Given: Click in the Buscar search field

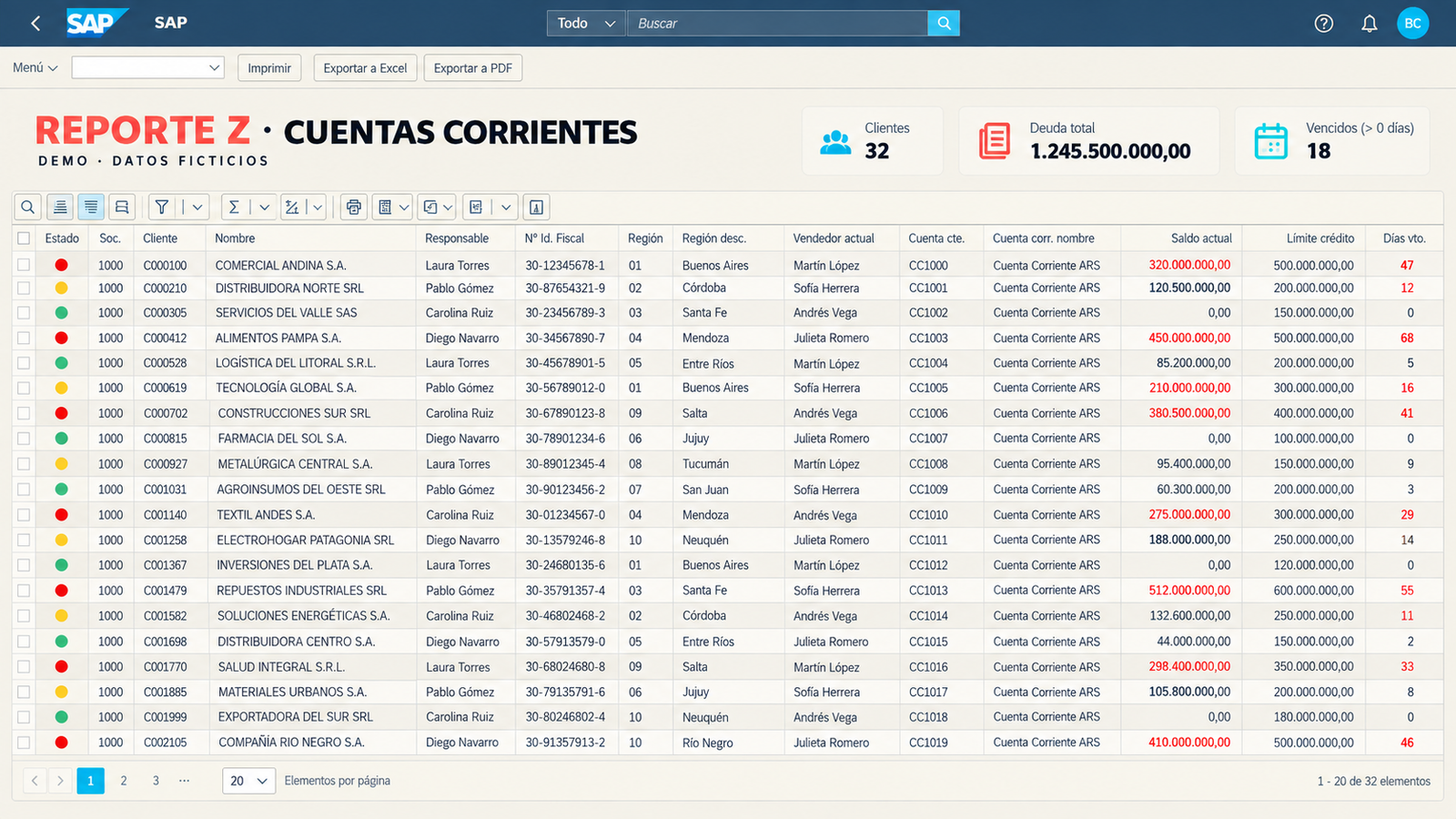Looking at the screenshot, I should pyautogui.click(x=778, y=24).
